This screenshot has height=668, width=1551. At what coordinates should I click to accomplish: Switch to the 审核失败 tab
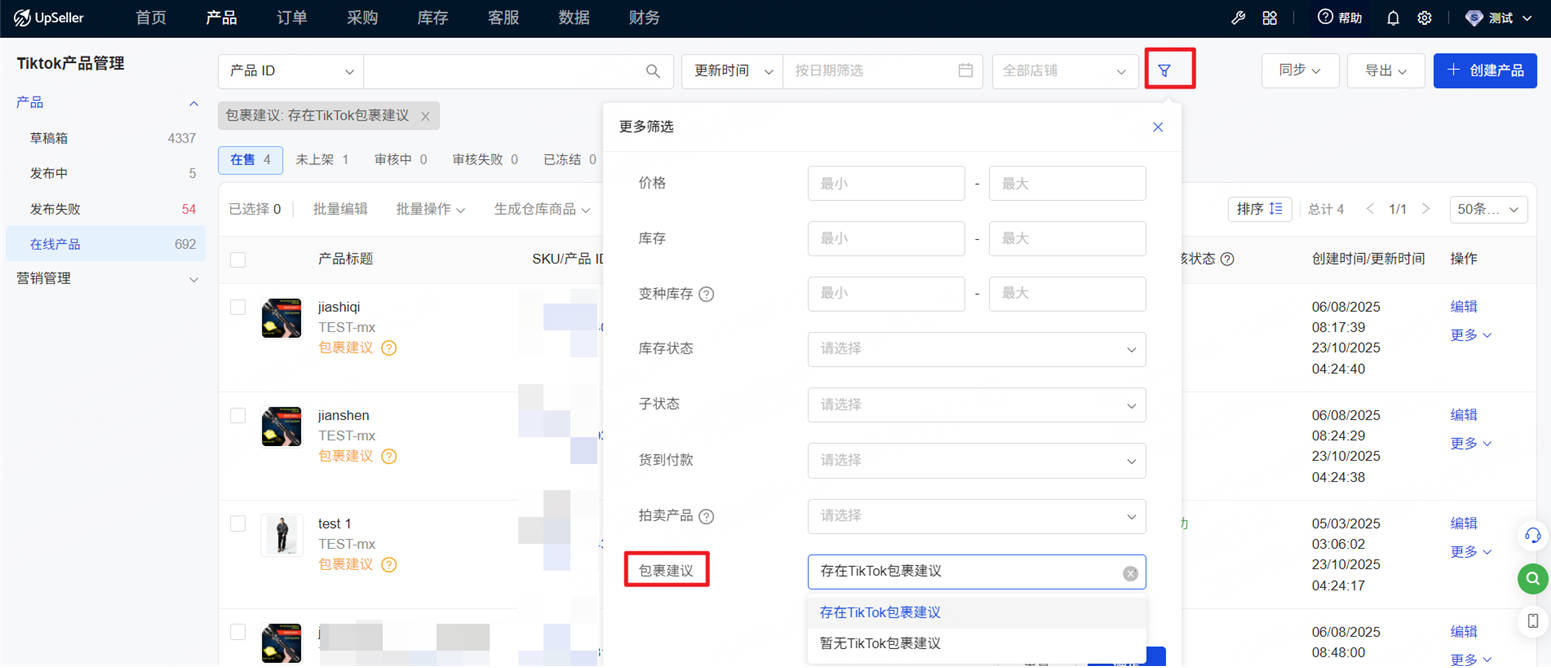pyautogui.click(x=485, y=159)
